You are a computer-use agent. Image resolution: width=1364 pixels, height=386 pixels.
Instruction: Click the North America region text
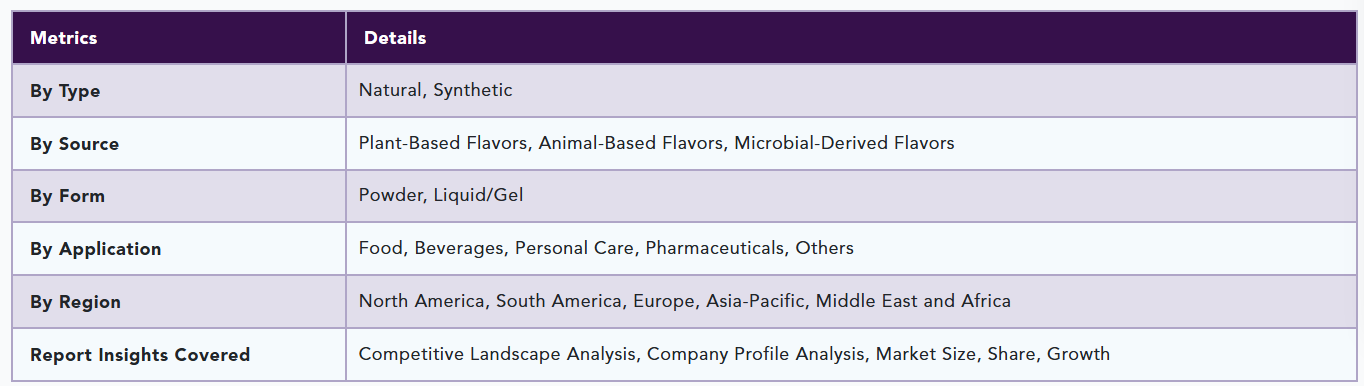[422, 301]
